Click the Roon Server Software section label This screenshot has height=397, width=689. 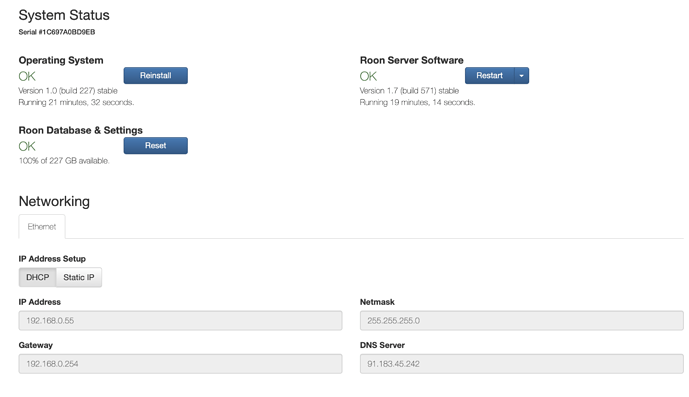[x=412, y=60]
